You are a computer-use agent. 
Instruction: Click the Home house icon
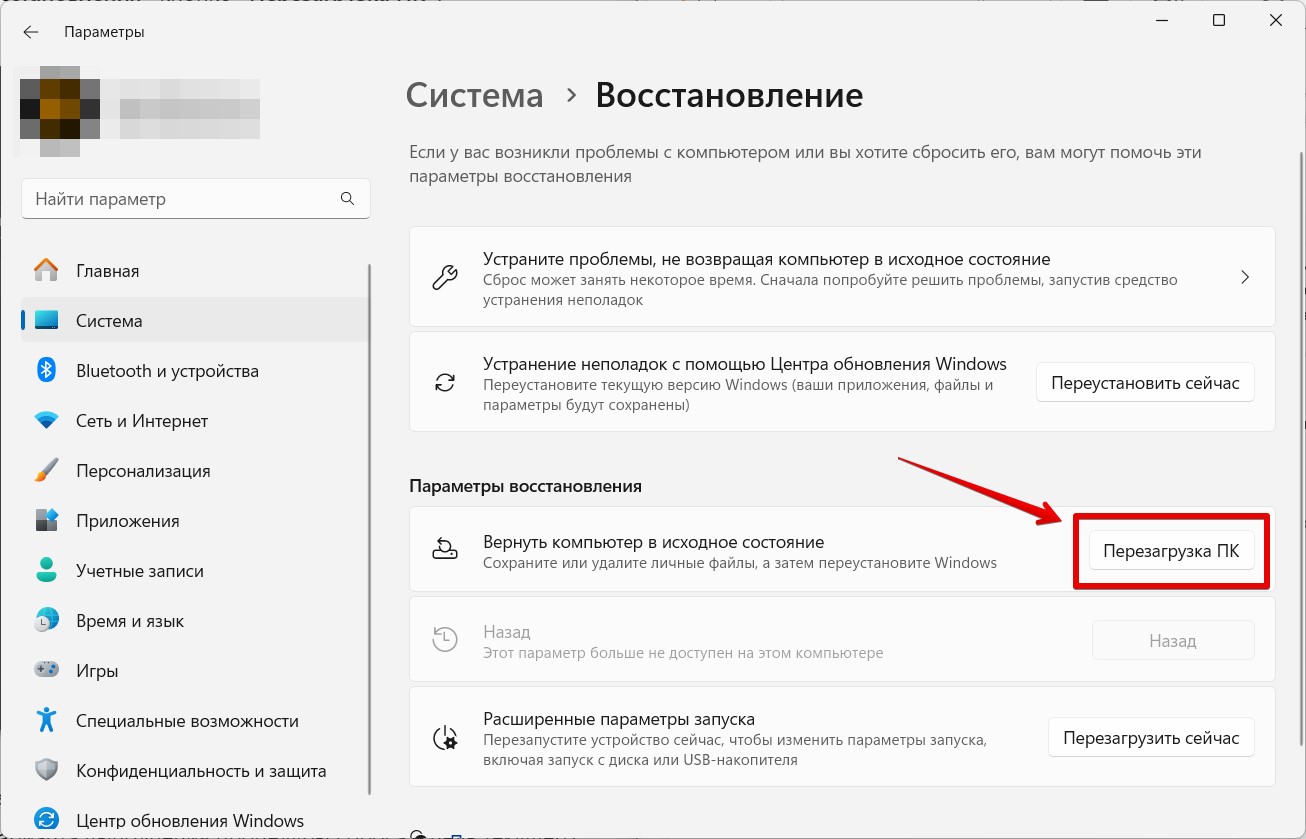coord(46,270)
